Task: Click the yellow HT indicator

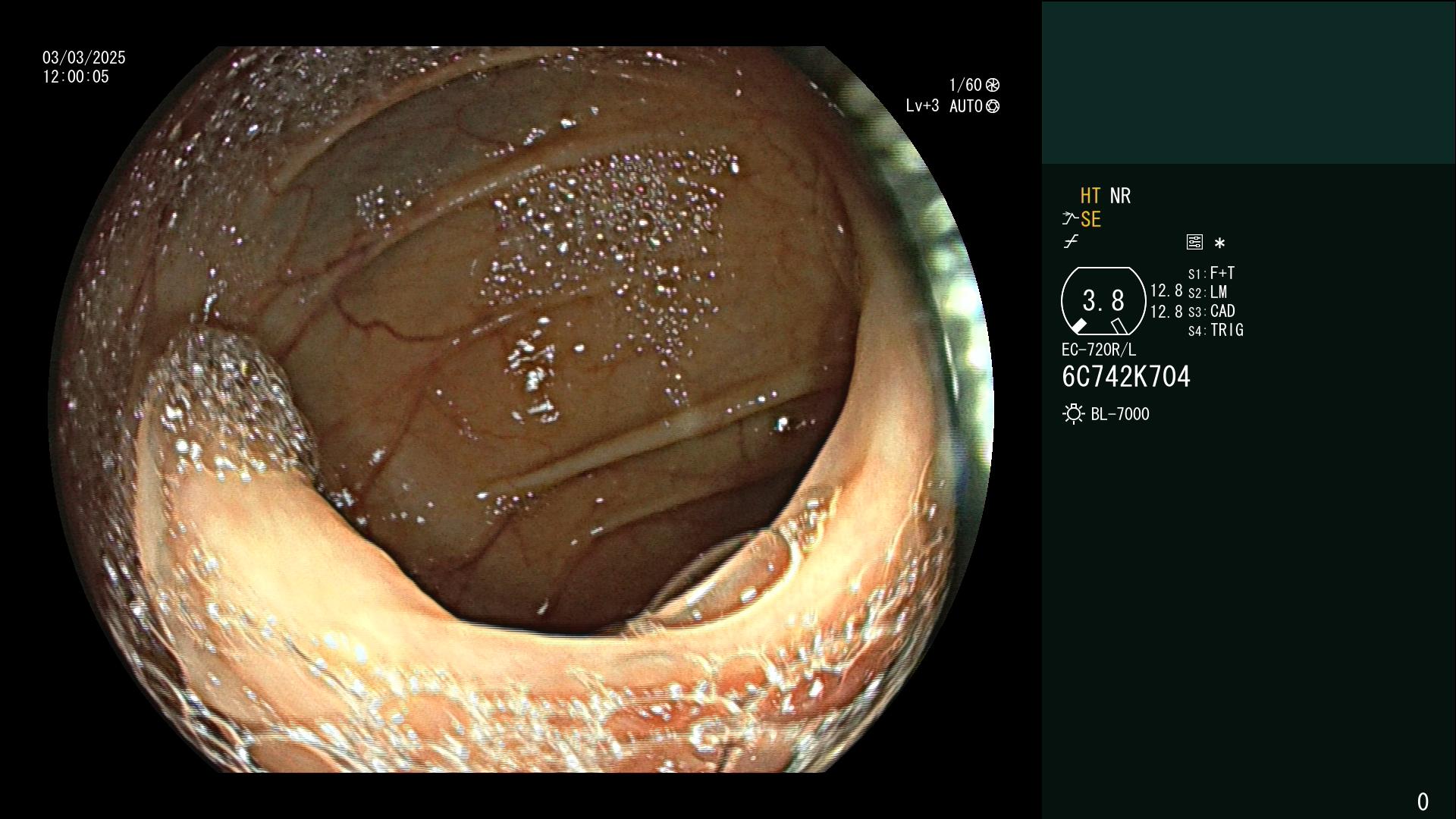Action: tap(1090, 196)
